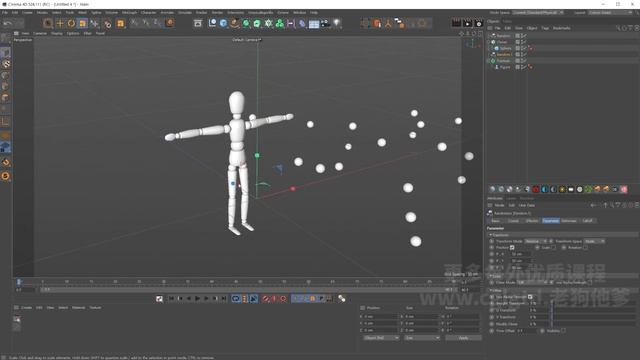This screenshot has height=360, width=640.
Task: Play the animation forward
Action: (198, 299)
